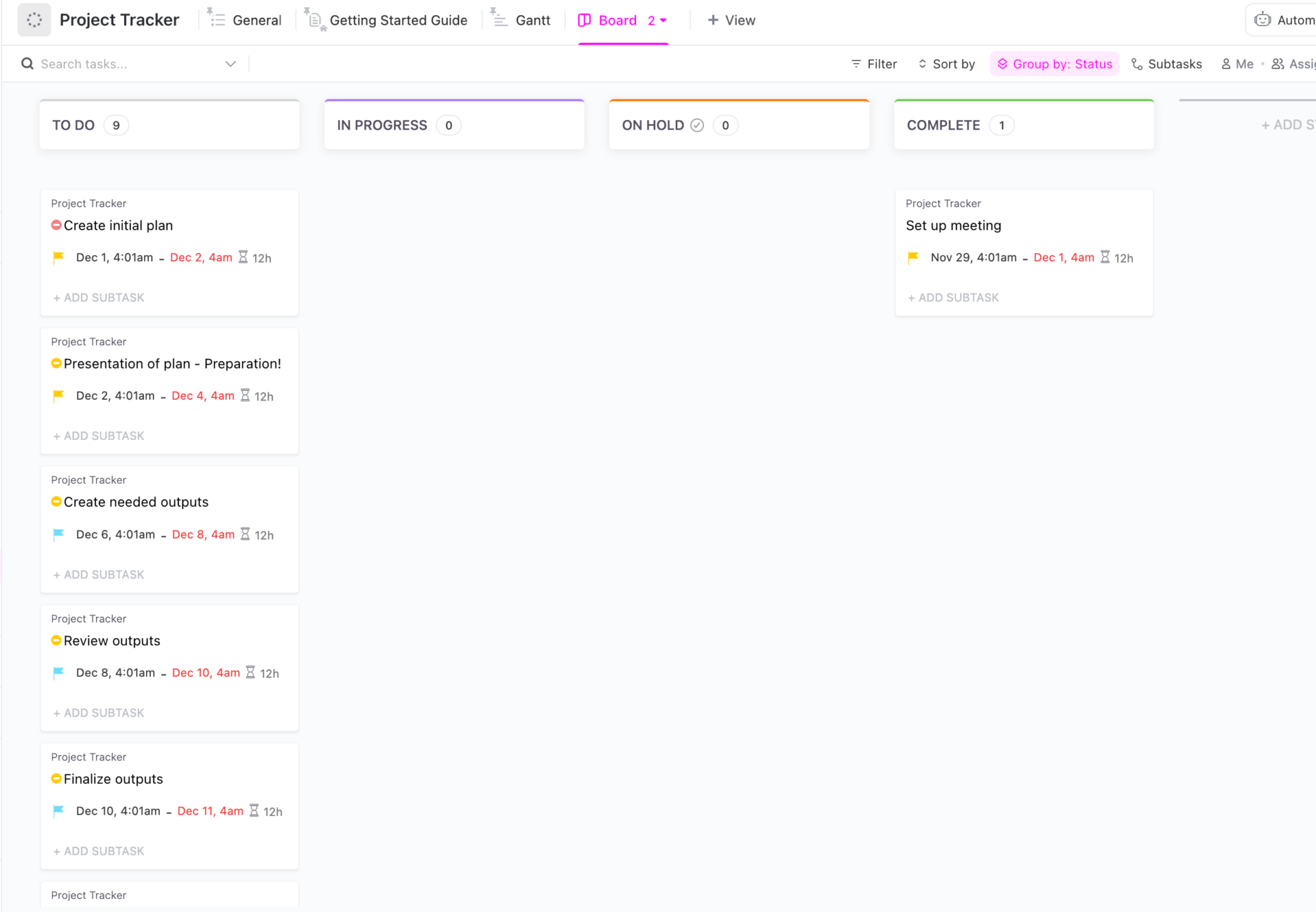Toggle Subtasks display

click(x=1166, y=64)
